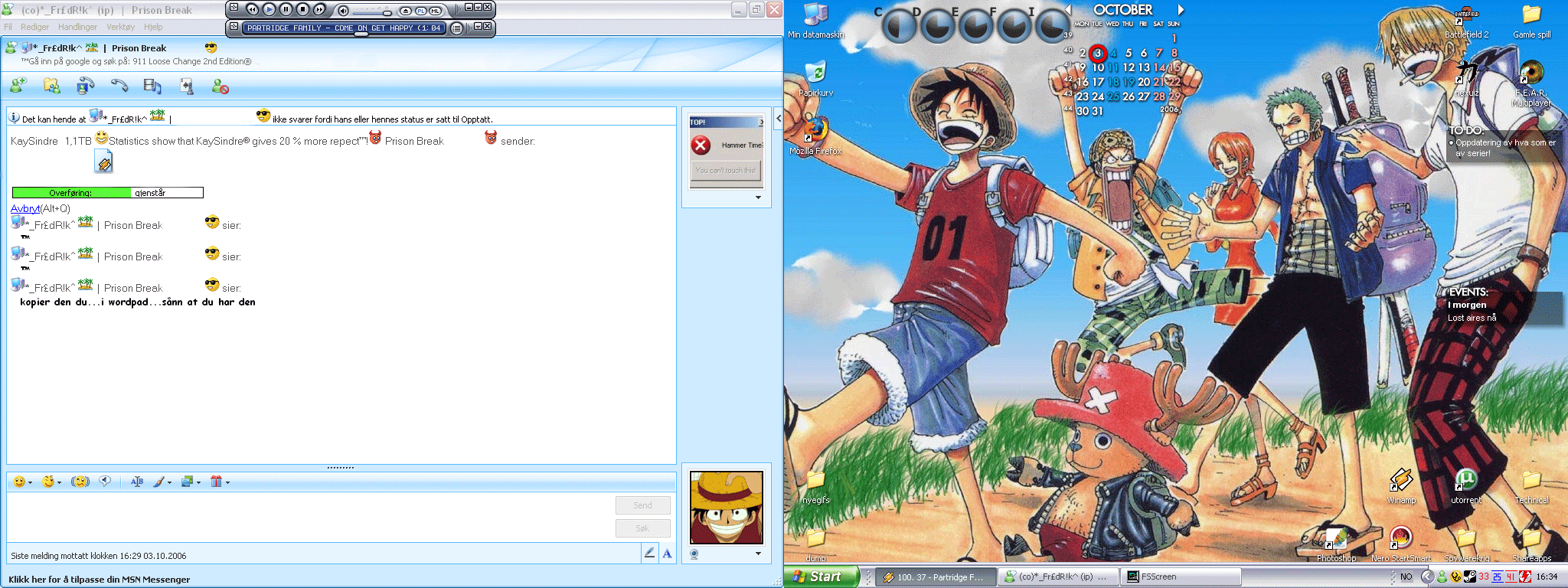Image resolution: width=1568 pixels, height=588 pixels.
Task: Open the Fil menu
Action: 8,27
